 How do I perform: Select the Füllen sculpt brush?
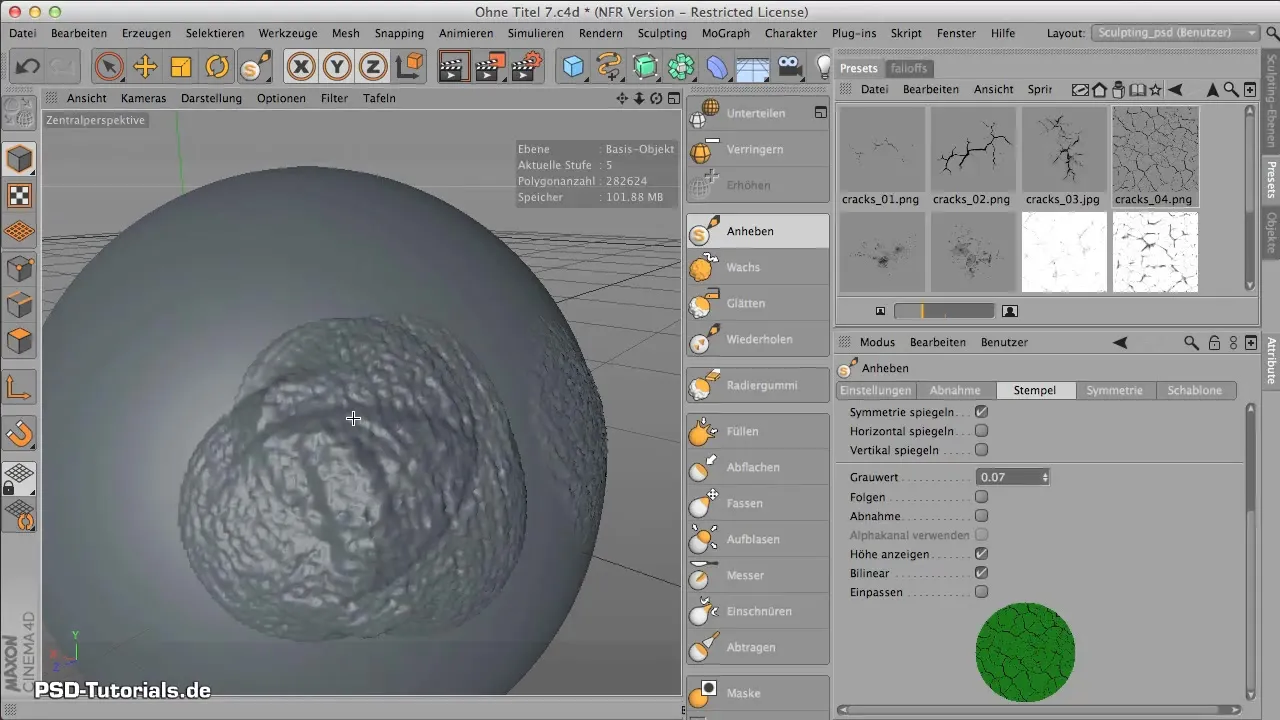pyautogui.click(x=758, y=431)
